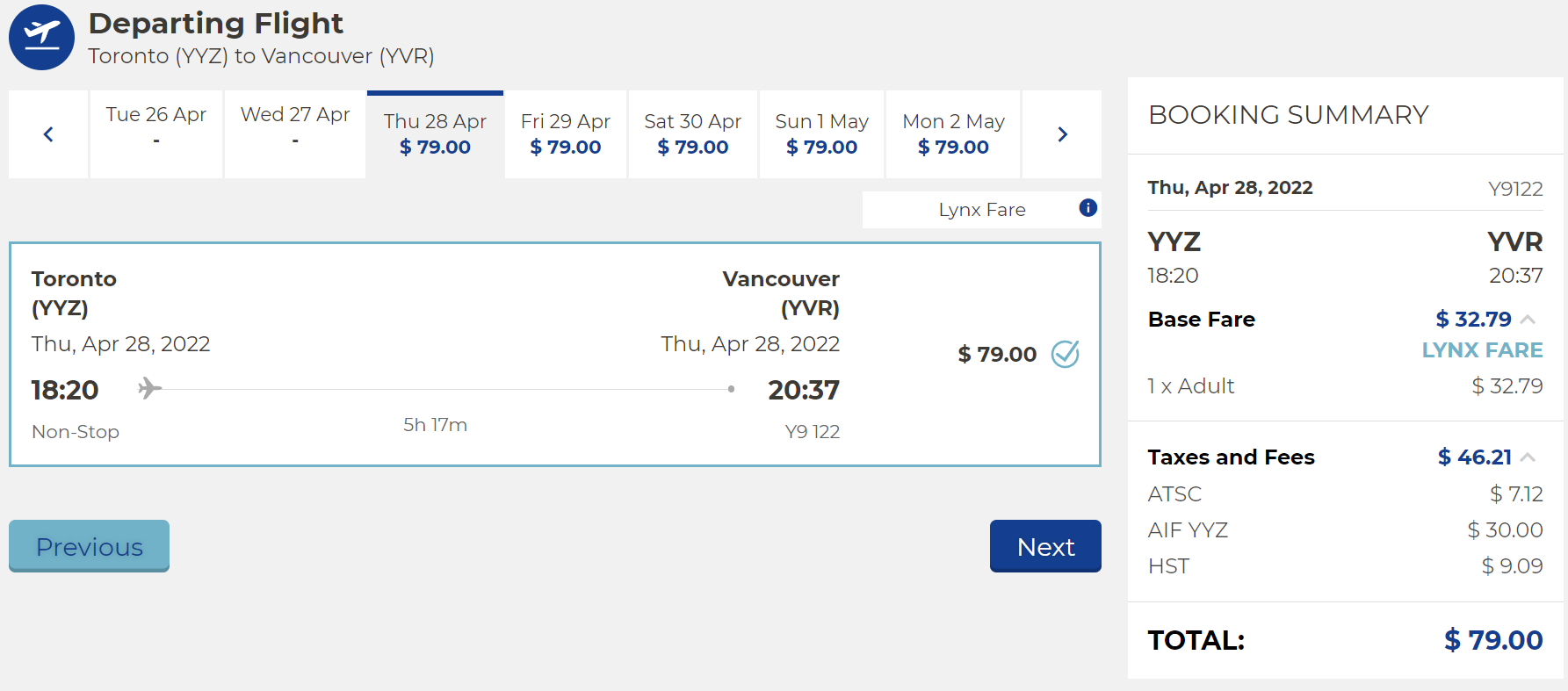Image resolution: width=1568 pixels, height=691 pixels.
Task: Go back with the Previous button
Action: 89,546
